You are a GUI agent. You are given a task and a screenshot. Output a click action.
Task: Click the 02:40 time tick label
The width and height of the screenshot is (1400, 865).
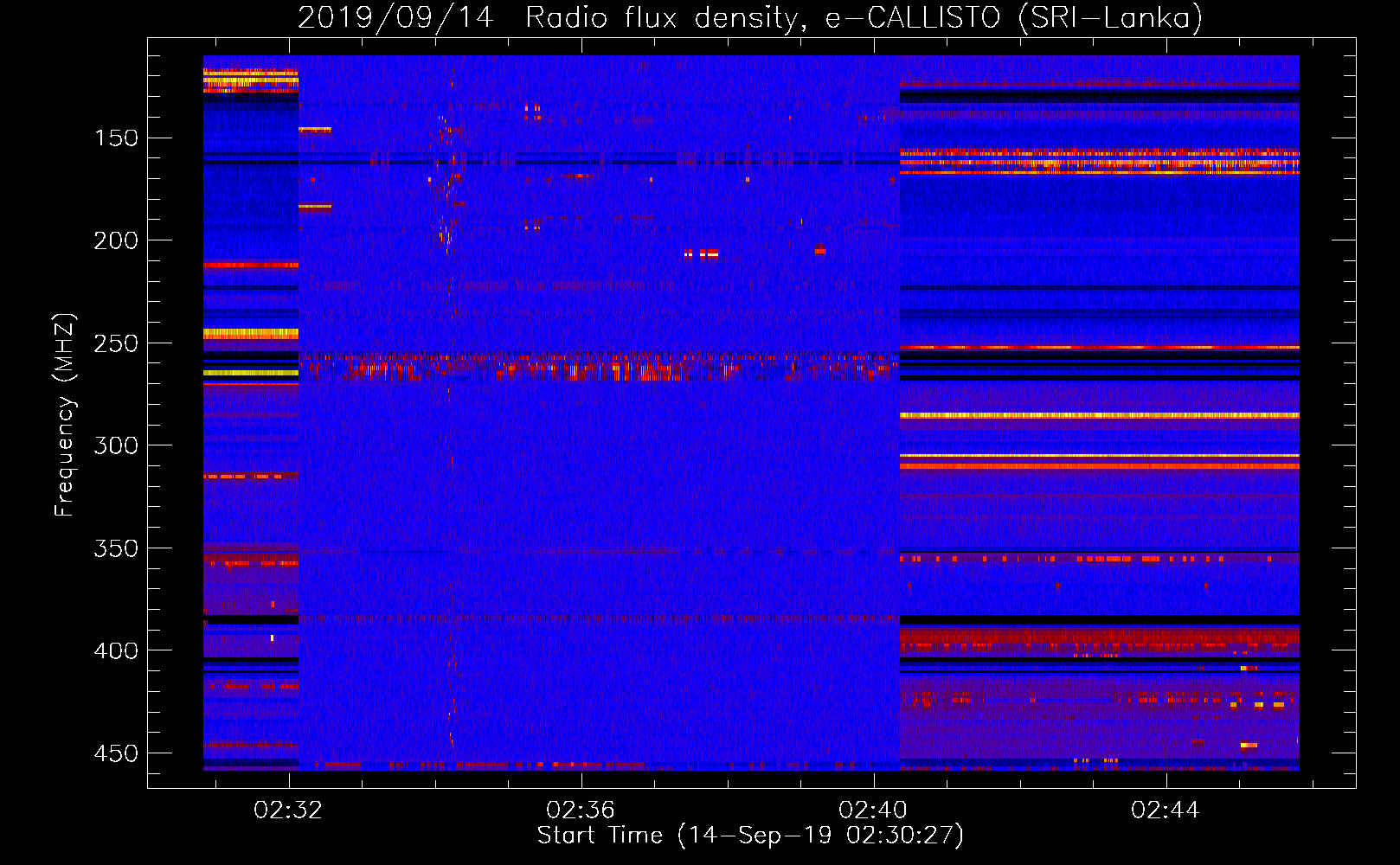coord(873,810)
